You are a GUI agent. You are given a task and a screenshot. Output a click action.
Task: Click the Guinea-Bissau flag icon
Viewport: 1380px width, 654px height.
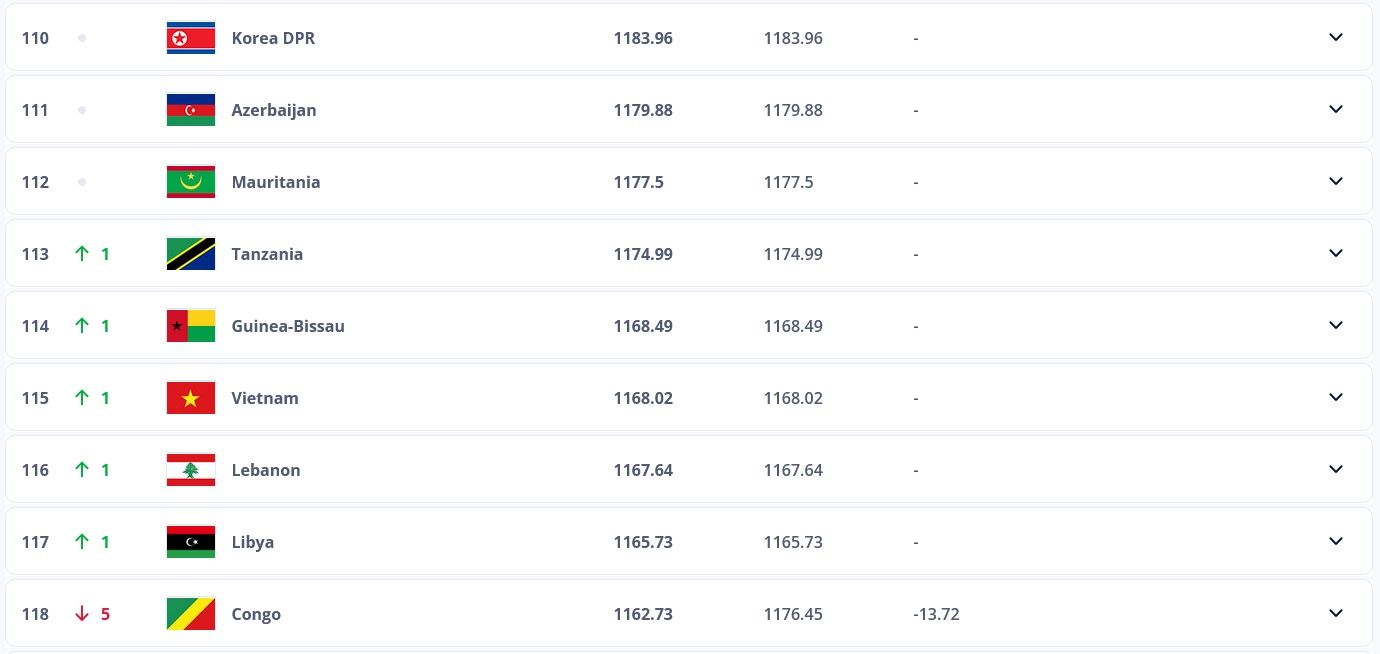(x=190, y=326)
